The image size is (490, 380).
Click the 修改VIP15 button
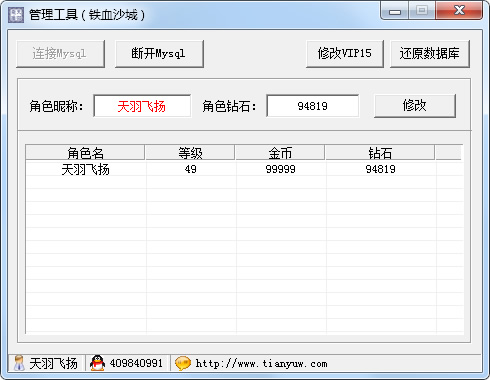(x=345, y=54)
